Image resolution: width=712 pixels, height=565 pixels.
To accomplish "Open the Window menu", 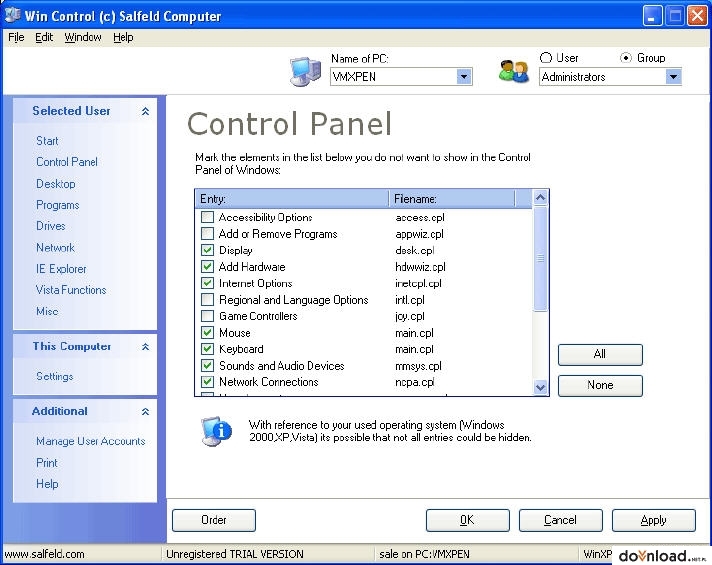I will point(83,37).
